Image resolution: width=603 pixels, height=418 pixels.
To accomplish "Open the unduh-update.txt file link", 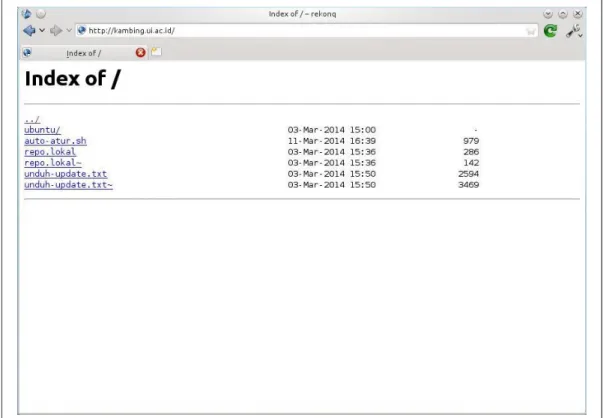I will pyautogui.click(x=66, y=174).
